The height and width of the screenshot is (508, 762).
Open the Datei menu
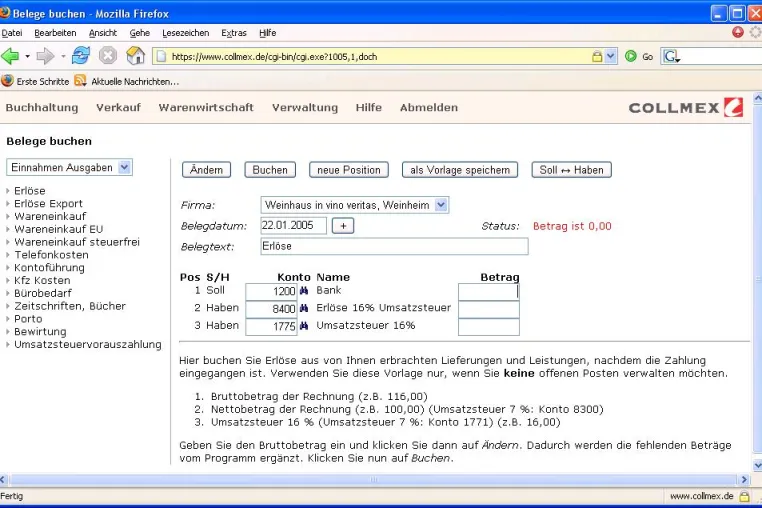click(12, 33)
